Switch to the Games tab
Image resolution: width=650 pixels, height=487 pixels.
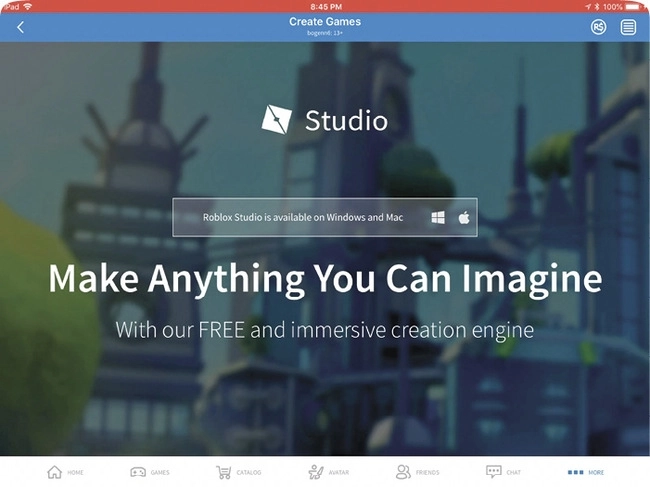point(151,472)
